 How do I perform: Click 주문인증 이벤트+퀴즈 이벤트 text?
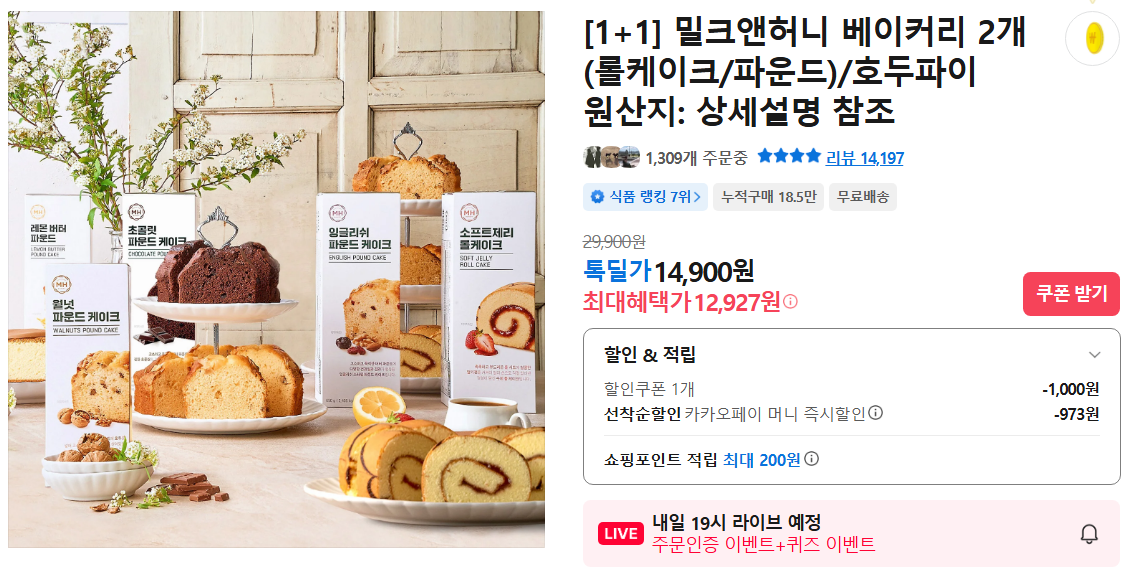(764, 544)
